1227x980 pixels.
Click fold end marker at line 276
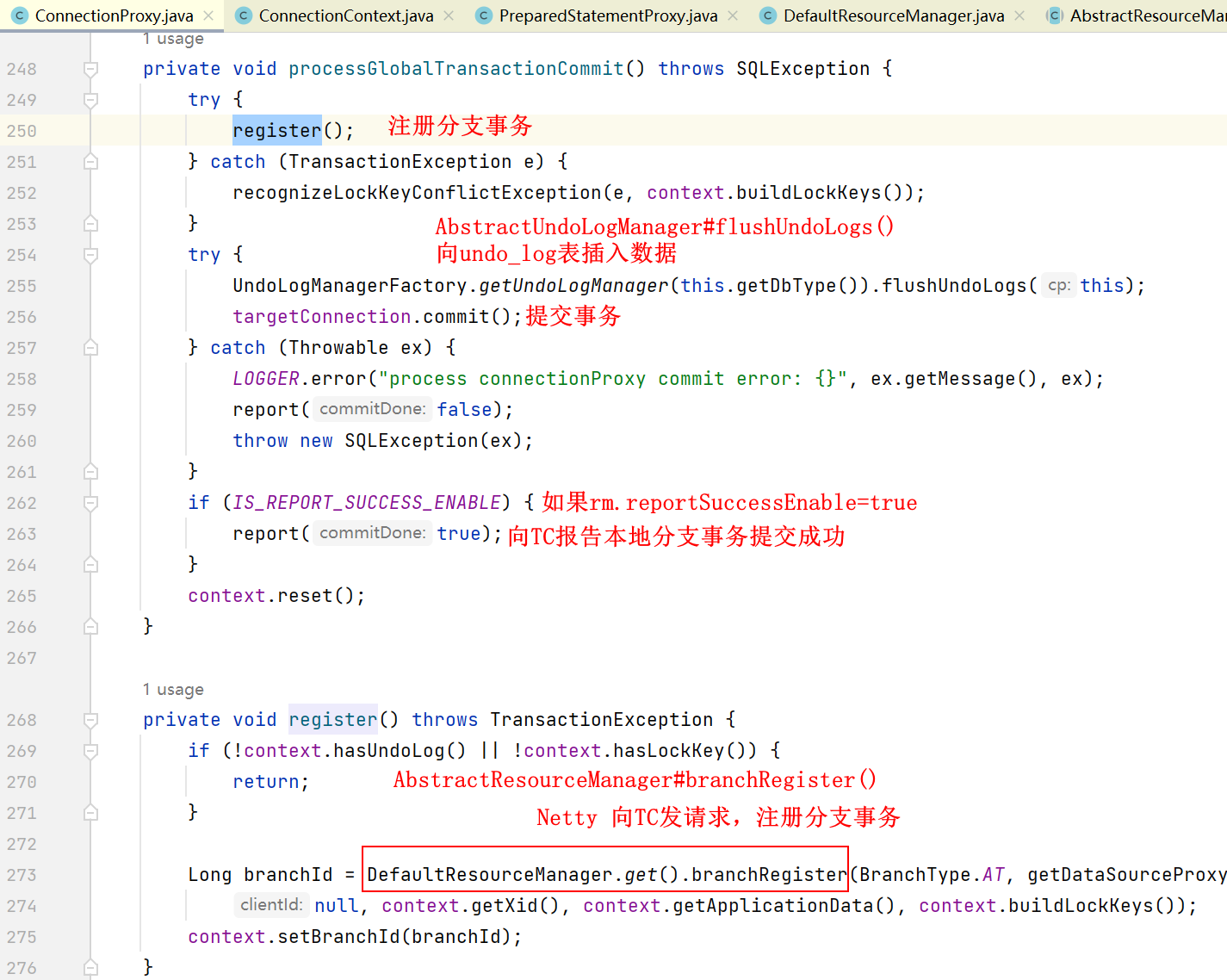pyautogui.click(x=90, y=968)
